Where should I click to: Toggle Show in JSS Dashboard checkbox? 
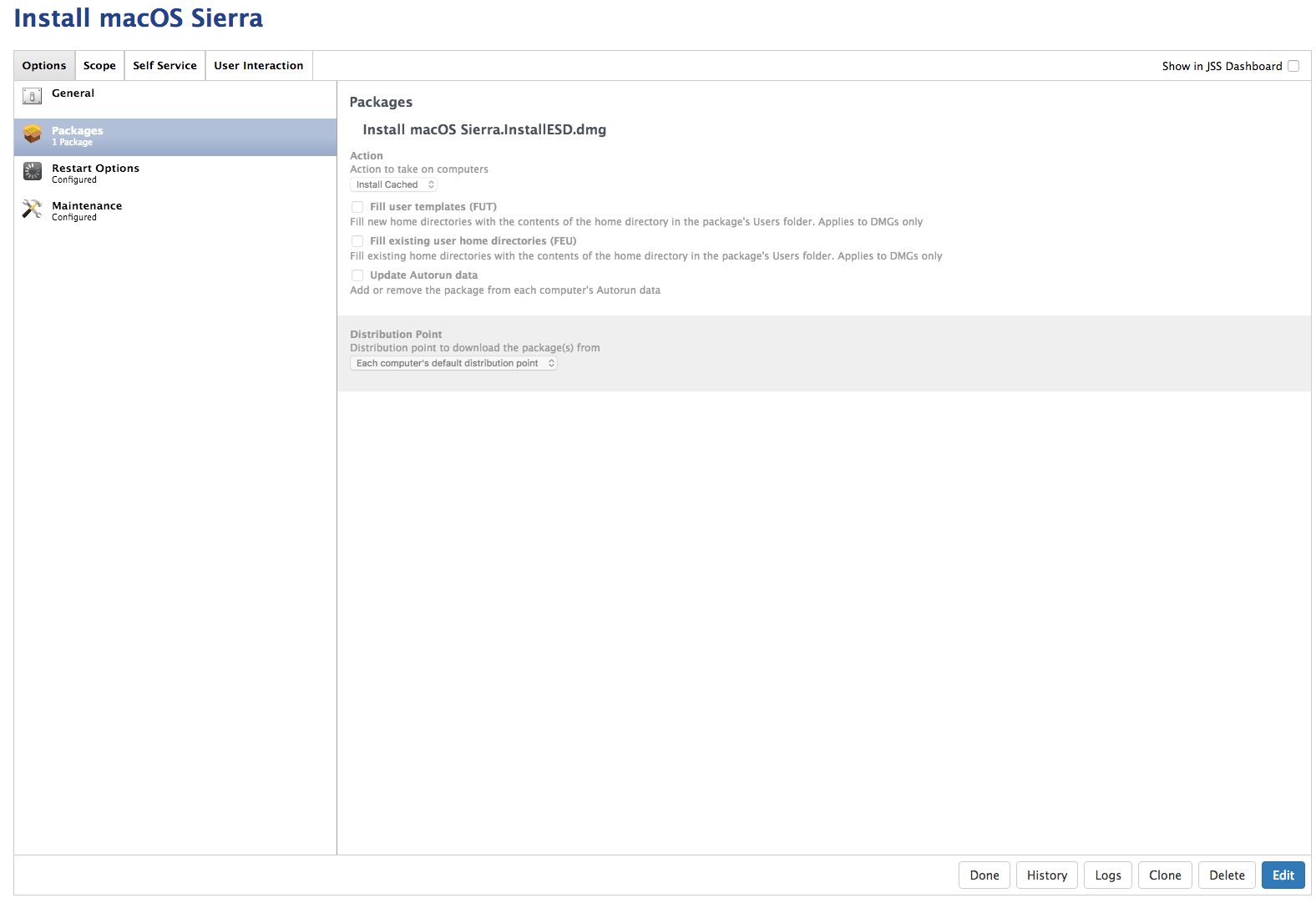tap(1293, 66)
